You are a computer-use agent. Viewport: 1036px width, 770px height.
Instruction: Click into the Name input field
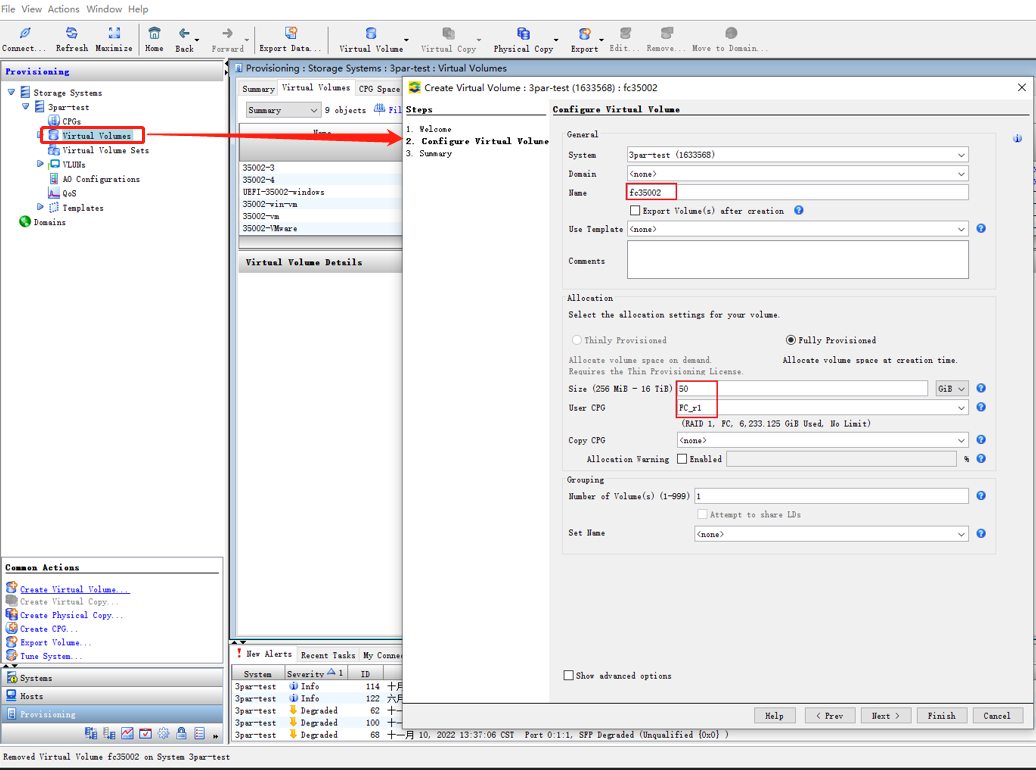tap(797, 192)
